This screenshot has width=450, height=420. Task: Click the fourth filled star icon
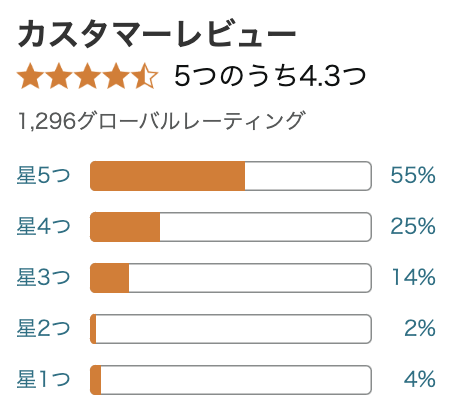[x=116, y=76]
